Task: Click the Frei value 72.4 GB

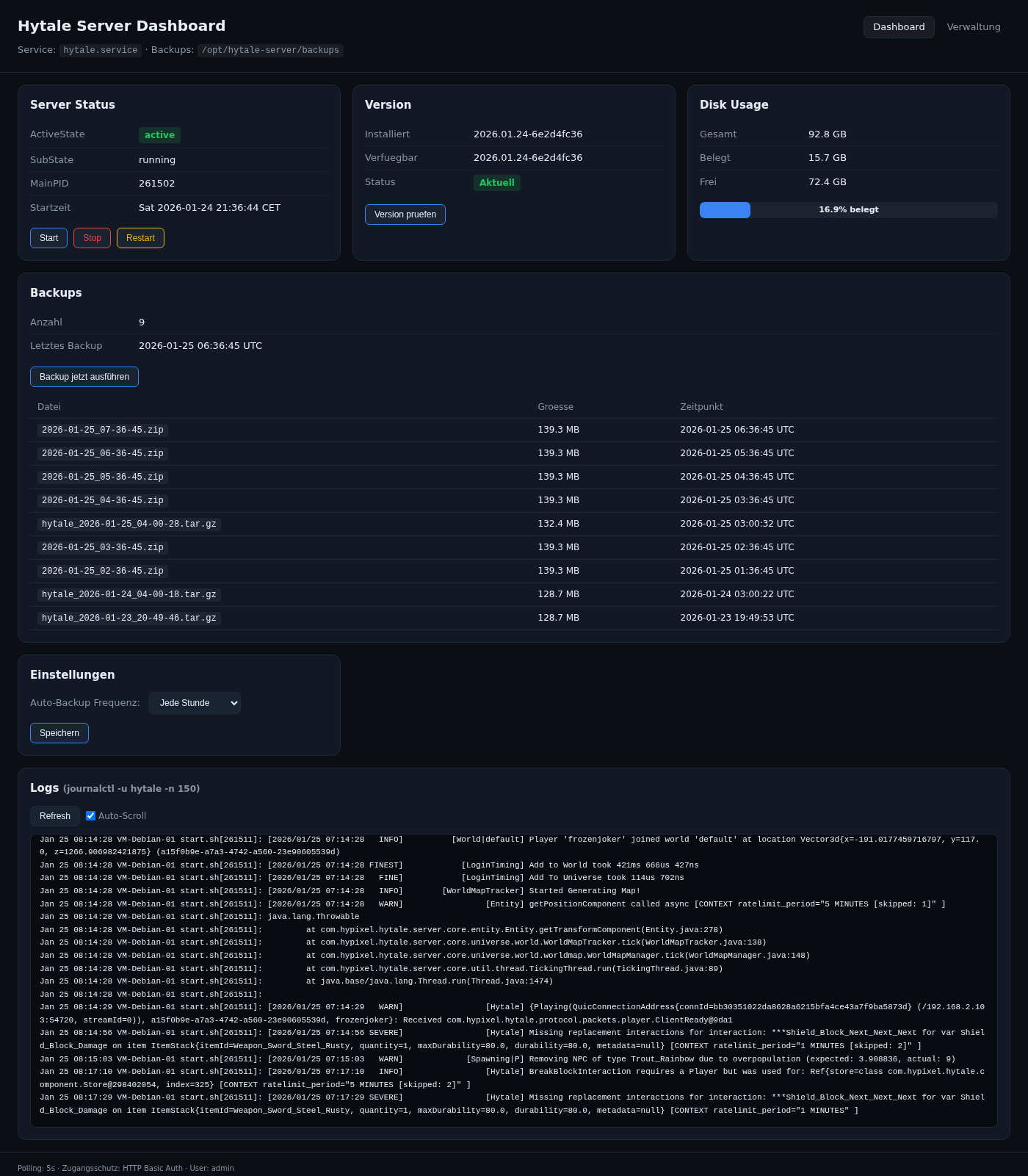Action: 828,182
